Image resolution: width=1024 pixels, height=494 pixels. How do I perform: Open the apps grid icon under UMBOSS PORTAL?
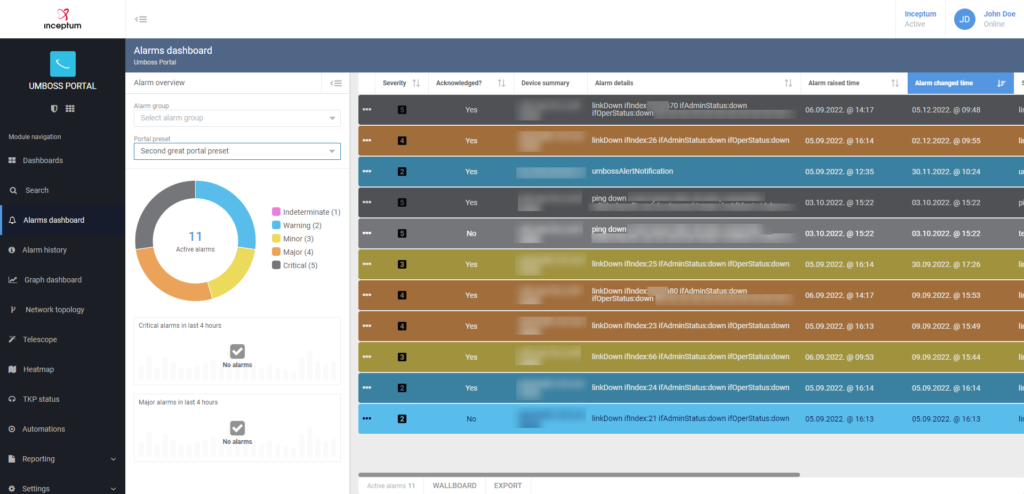(x=70, y=108)
